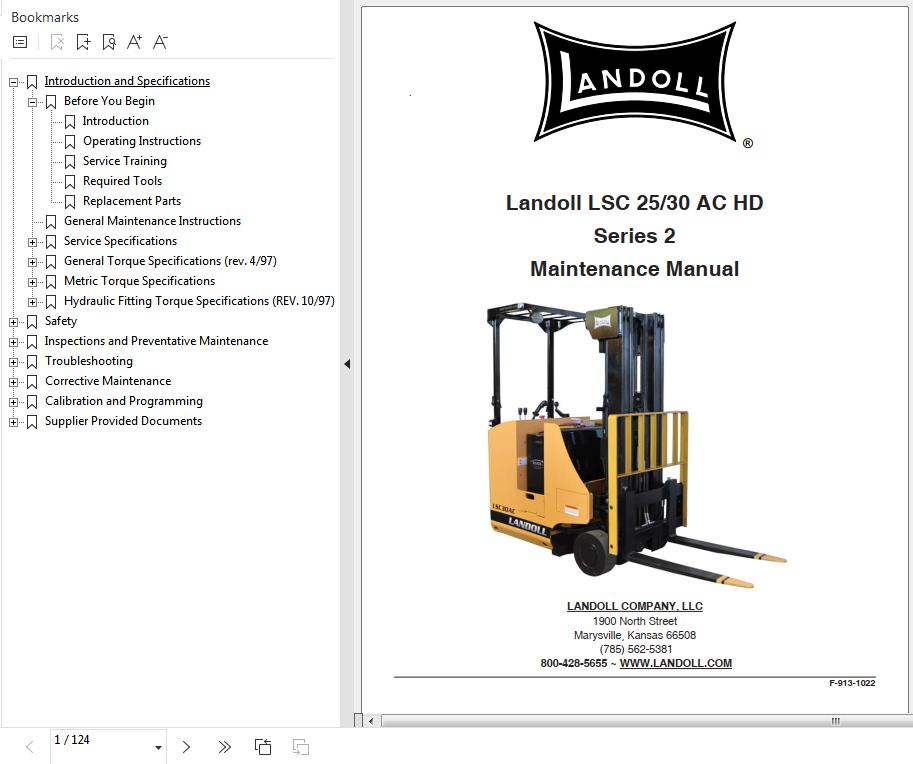Click the find current bookmark icon

pos(109,42)
